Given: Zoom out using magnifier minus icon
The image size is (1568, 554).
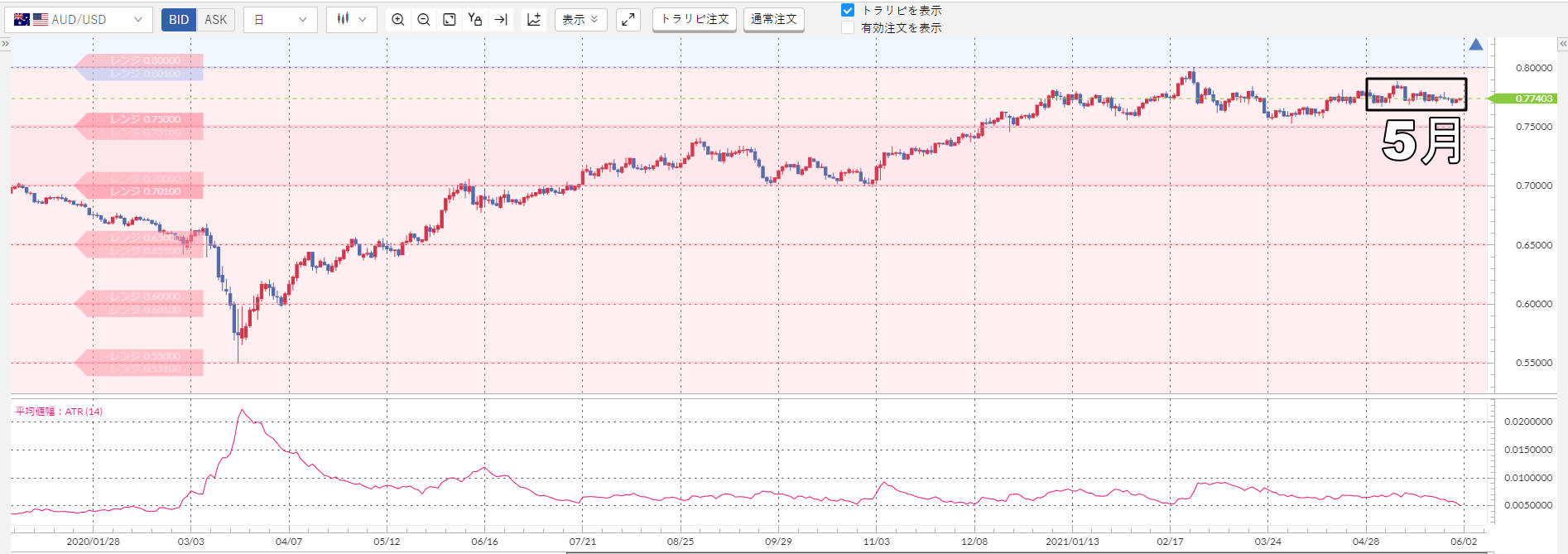Looking at the screenshot, I should click(x=424, y=20).
